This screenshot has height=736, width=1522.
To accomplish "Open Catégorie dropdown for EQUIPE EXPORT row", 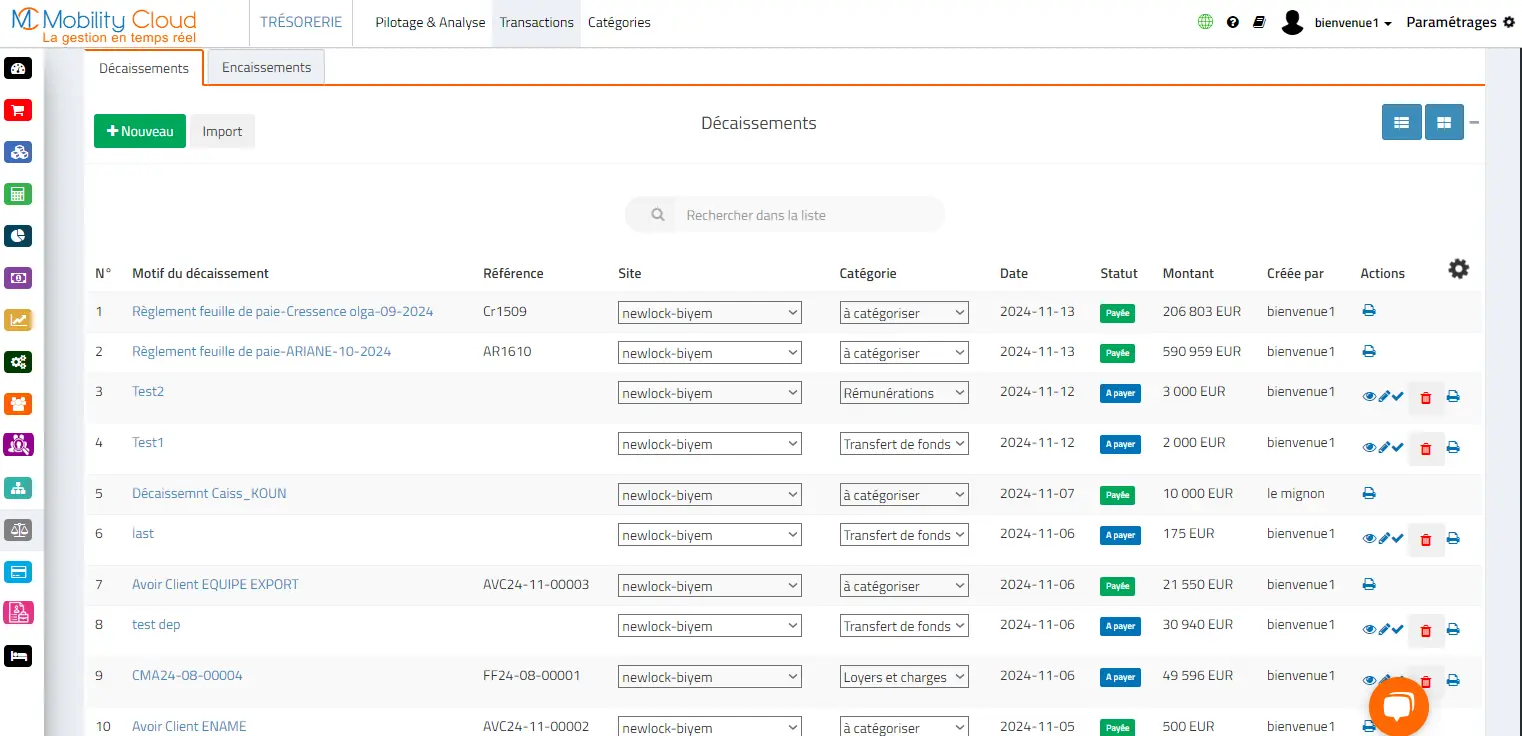I will pos(904,586).
